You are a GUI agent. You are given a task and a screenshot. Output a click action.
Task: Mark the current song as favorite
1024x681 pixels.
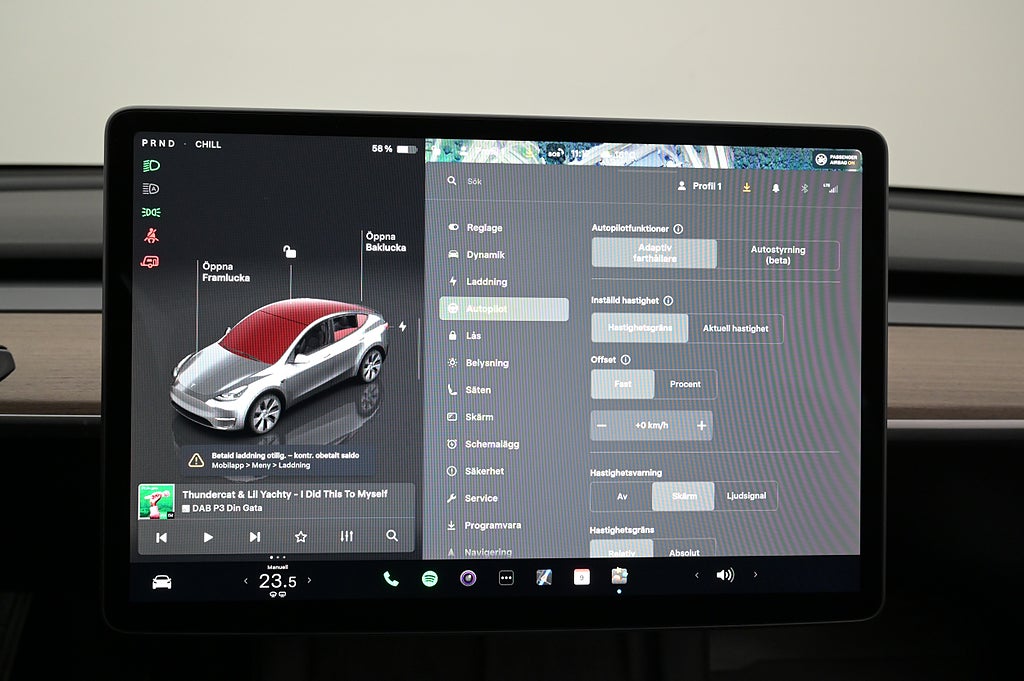[x=301, y=537]
